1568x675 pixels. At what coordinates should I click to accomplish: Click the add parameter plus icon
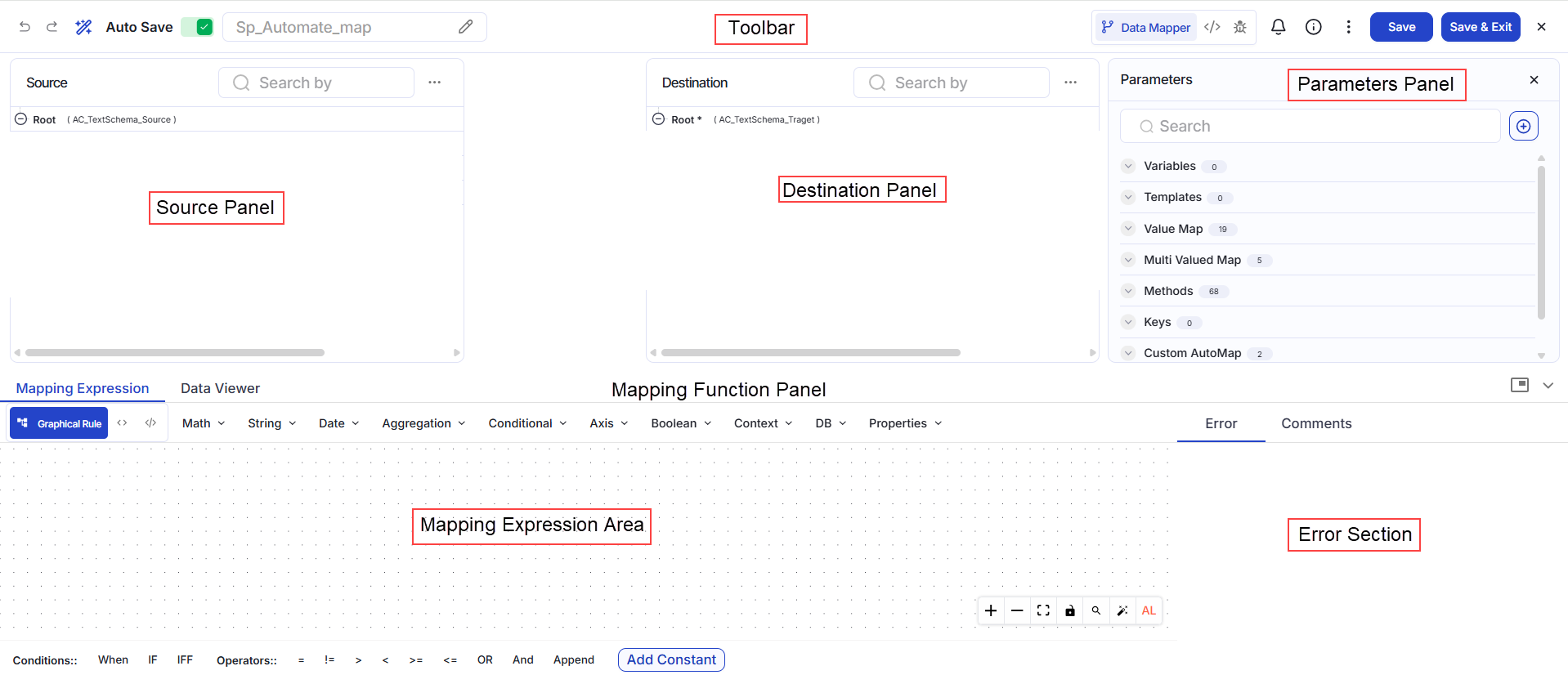pos(1524,126)
